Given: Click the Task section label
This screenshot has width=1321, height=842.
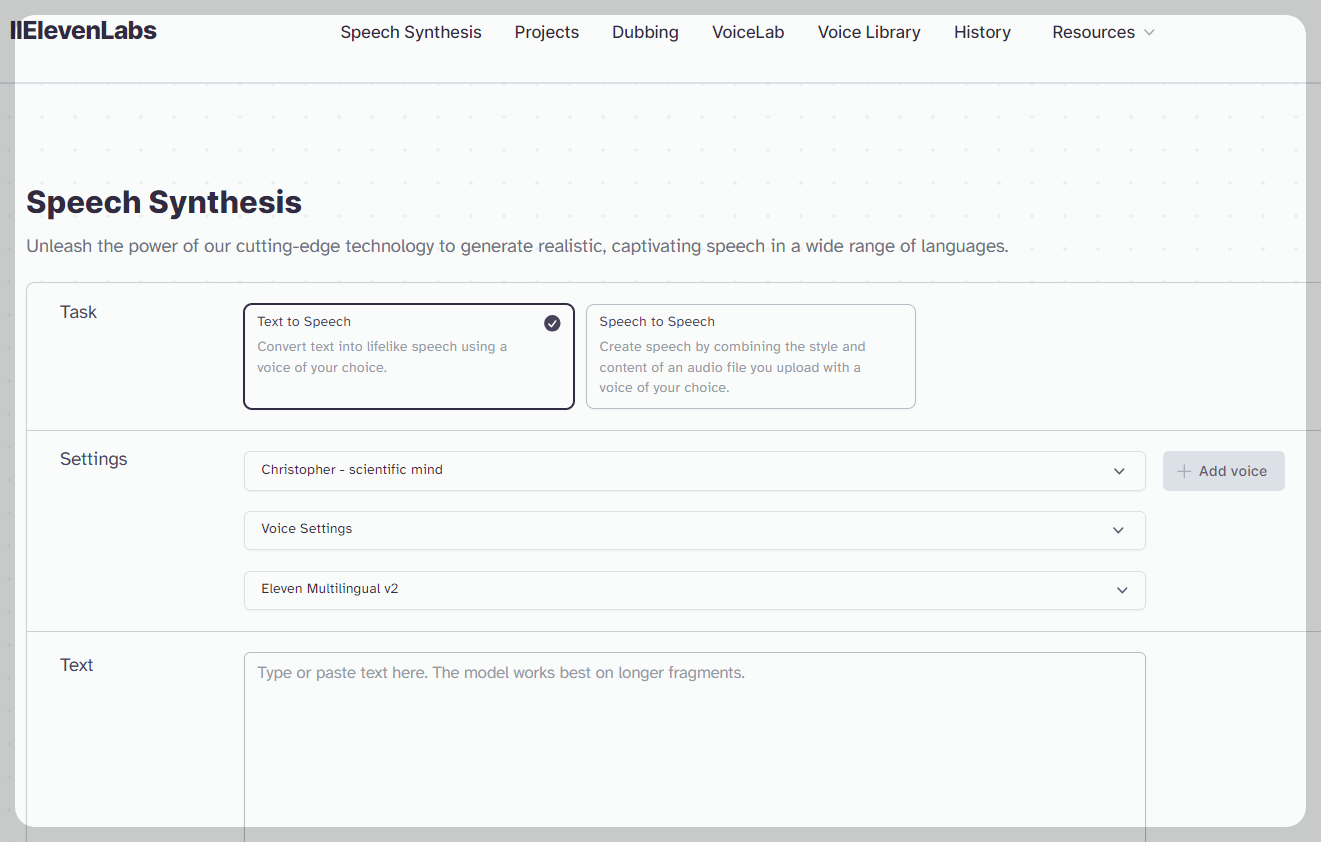Looking at the screenshot, I should pos(78,312).
